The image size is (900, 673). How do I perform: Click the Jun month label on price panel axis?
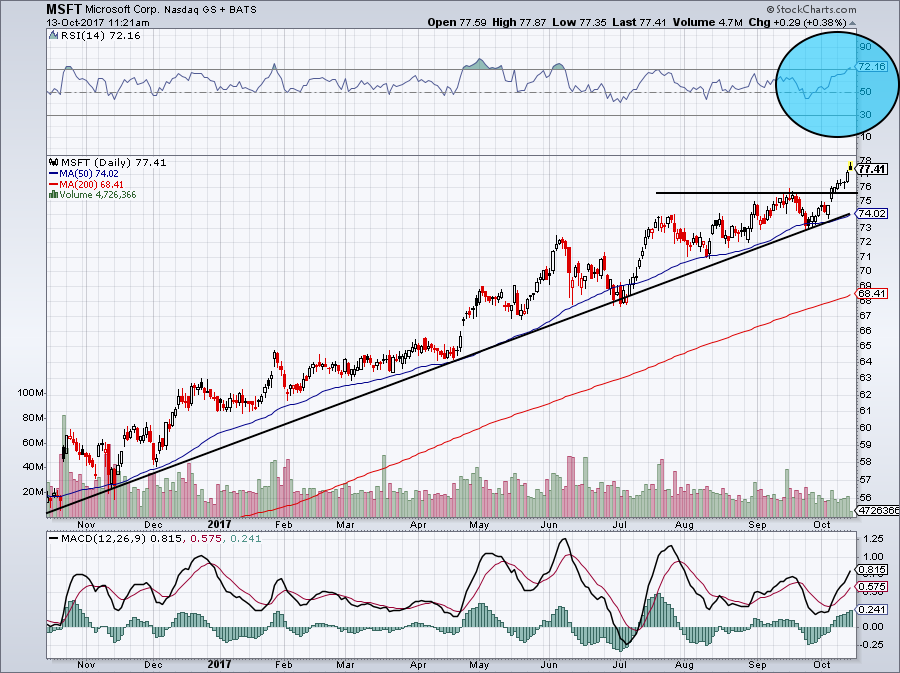pyautogui.click(x=549, y=524)
